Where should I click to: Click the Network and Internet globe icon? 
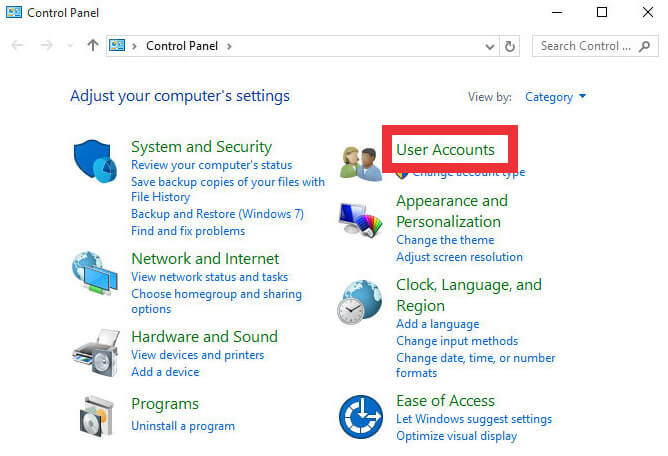[x=96, y=275]
